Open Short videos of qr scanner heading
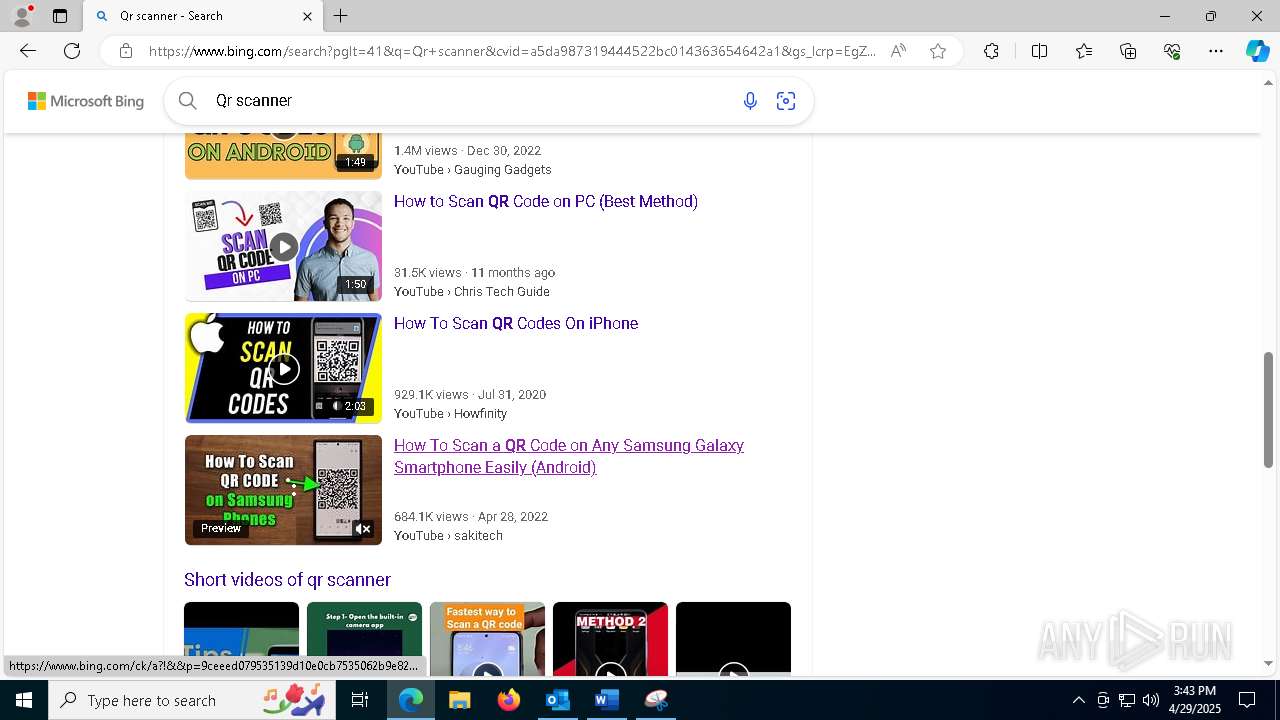 coord(287,580)
